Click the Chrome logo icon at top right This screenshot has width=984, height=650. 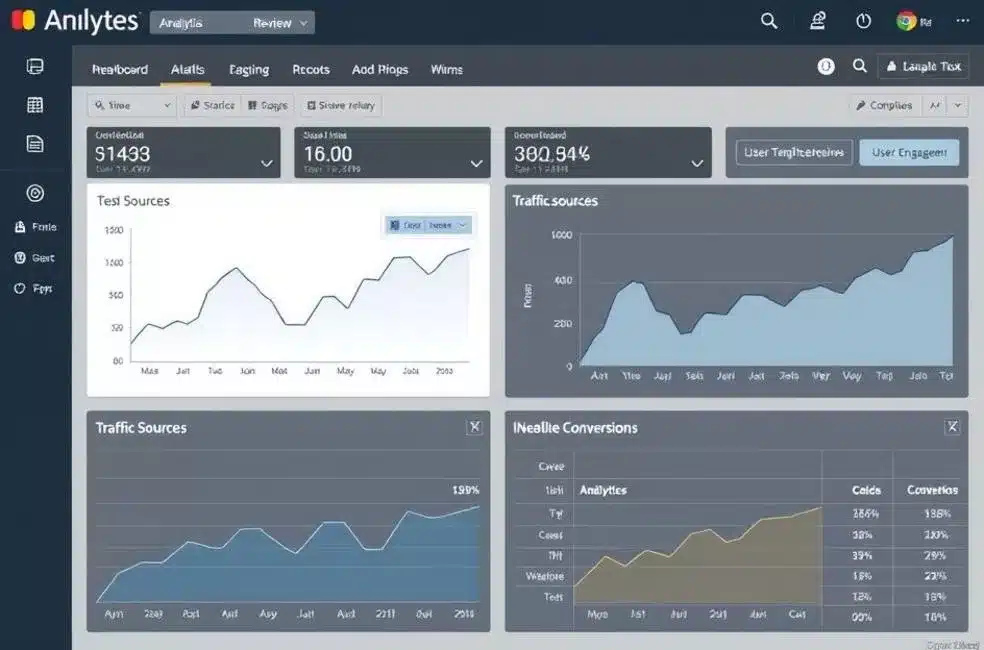[906, 21]
